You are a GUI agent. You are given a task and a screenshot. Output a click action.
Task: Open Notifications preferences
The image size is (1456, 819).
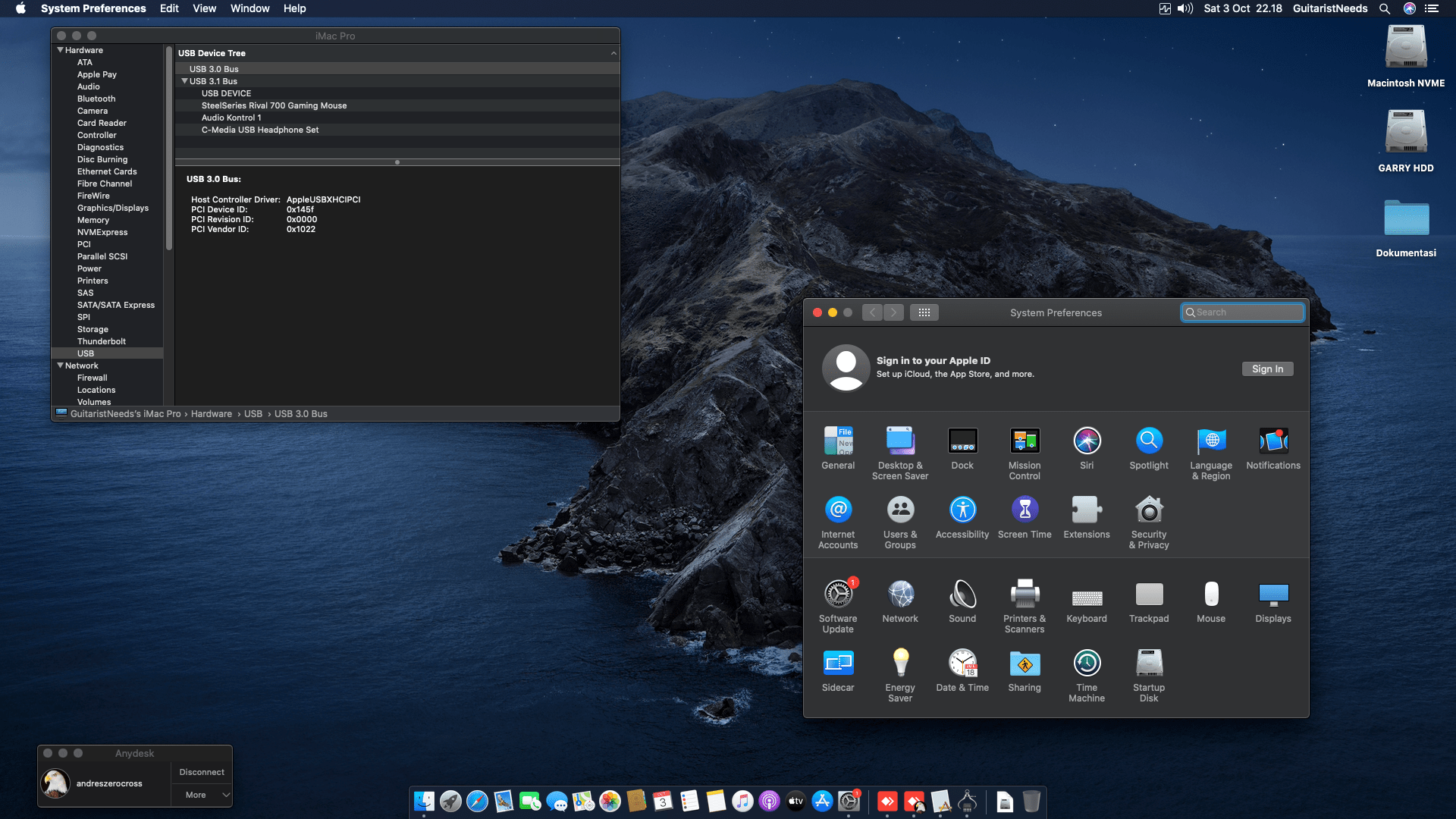click(1273, 447)
